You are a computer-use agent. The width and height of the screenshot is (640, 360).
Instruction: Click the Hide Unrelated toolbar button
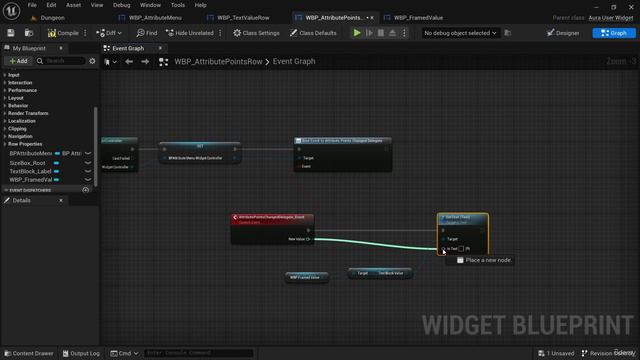pos(190,33)
